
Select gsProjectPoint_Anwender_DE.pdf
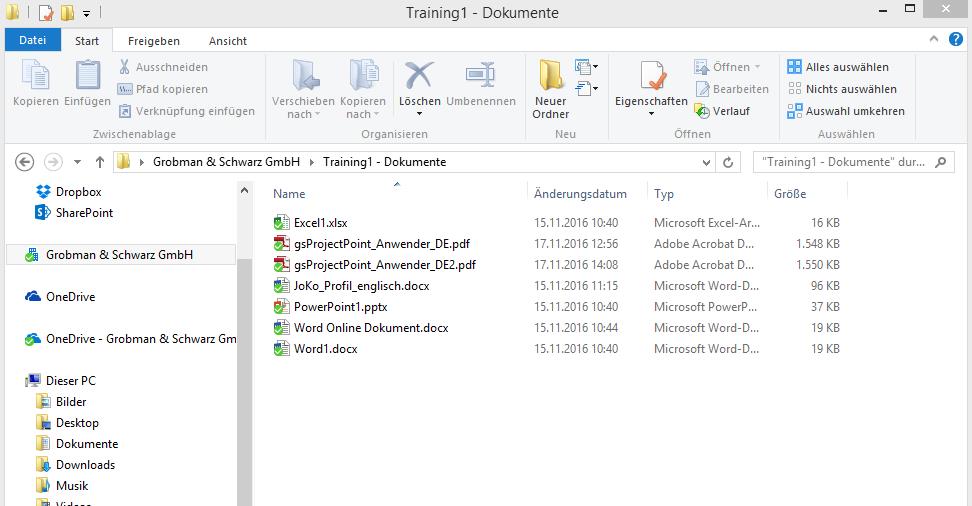(372, 244)
